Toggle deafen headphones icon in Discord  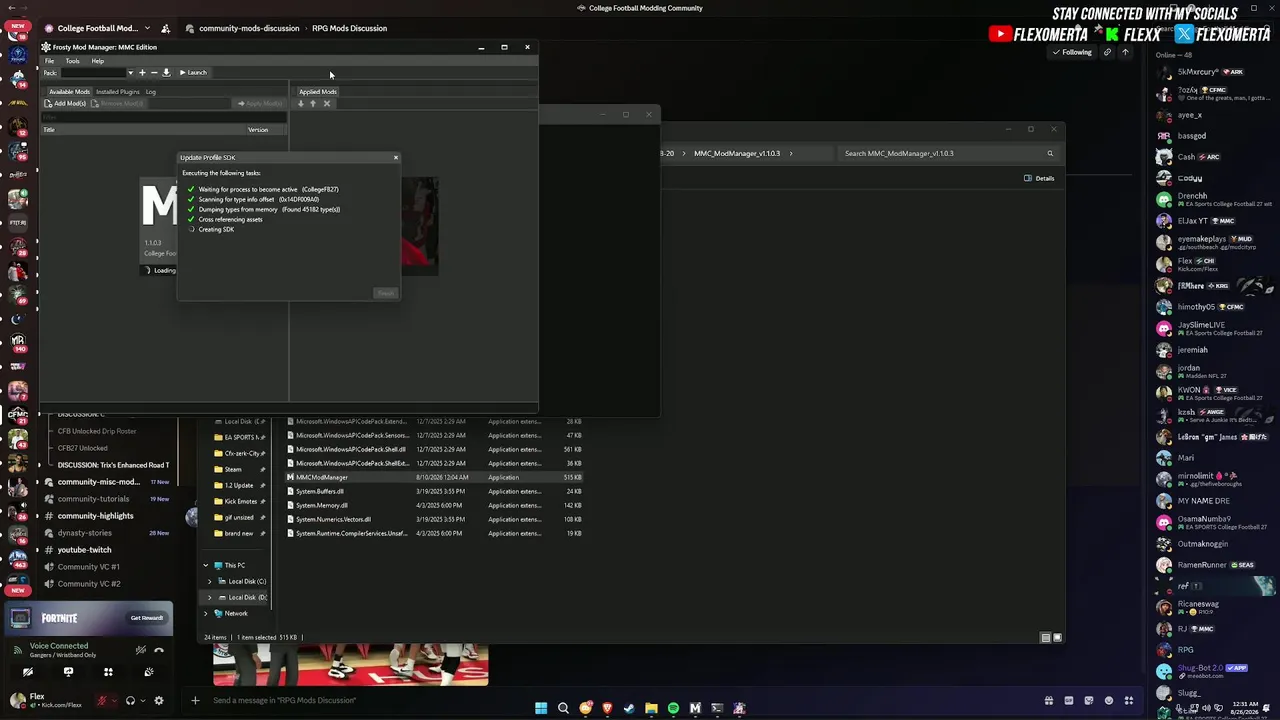[x=130, y=700]
